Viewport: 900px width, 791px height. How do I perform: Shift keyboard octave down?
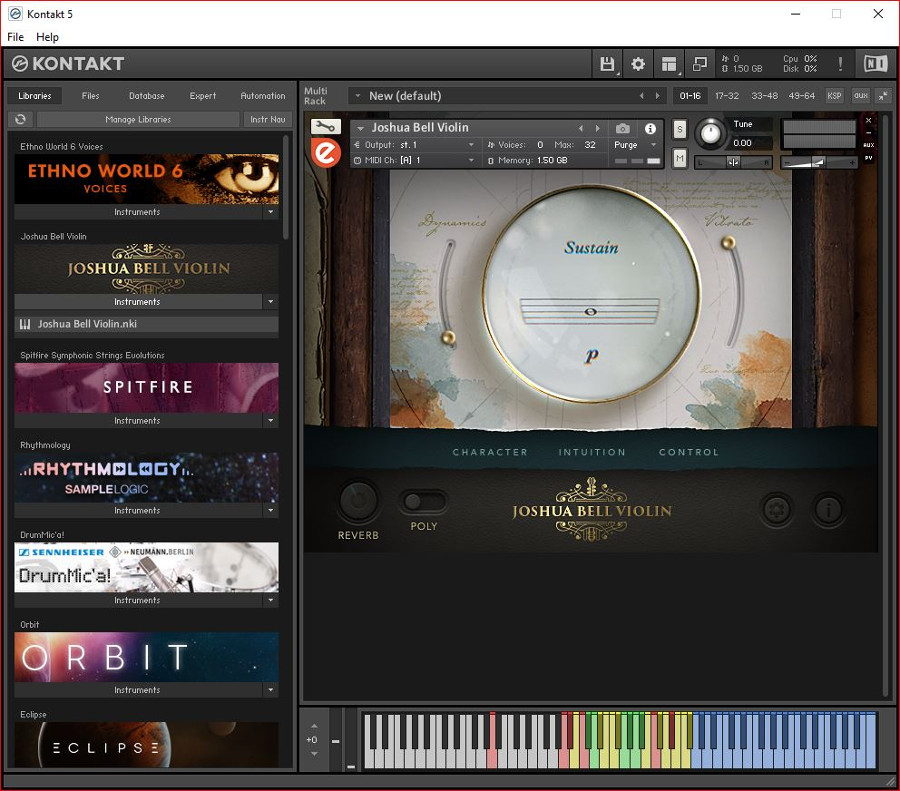(314, 754)
